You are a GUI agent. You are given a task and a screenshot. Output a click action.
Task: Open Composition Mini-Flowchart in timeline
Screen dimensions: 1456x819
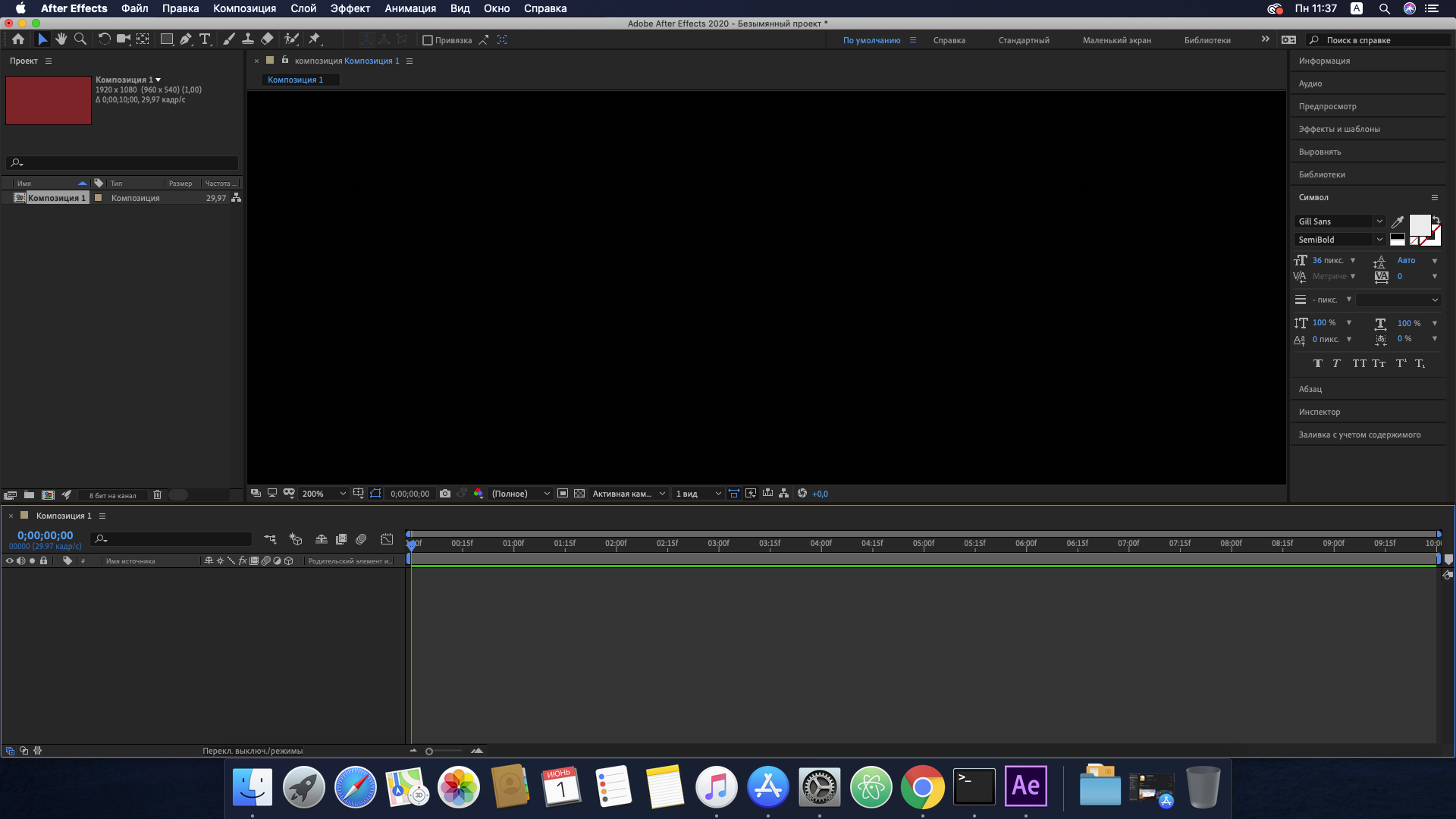point(270,539)
